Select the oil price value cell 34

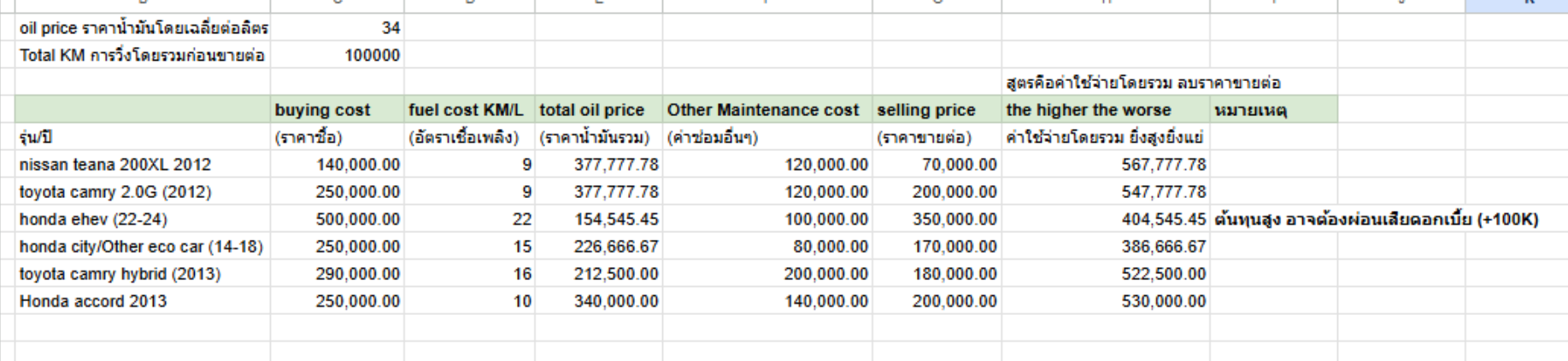tap(338, 28)
